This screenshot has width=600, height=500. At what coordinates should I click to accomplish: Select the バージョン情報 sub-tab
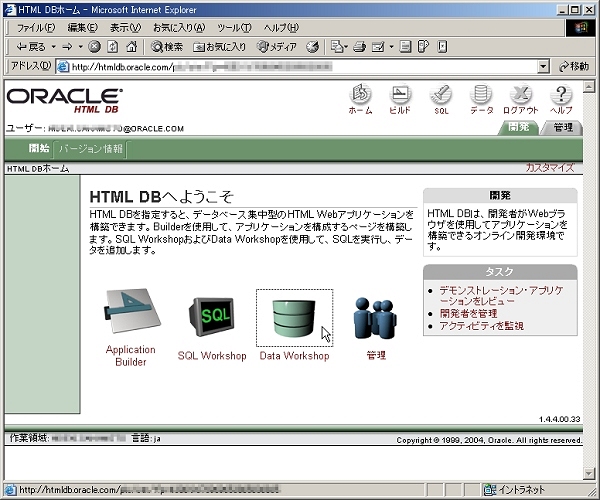point(91,148)
